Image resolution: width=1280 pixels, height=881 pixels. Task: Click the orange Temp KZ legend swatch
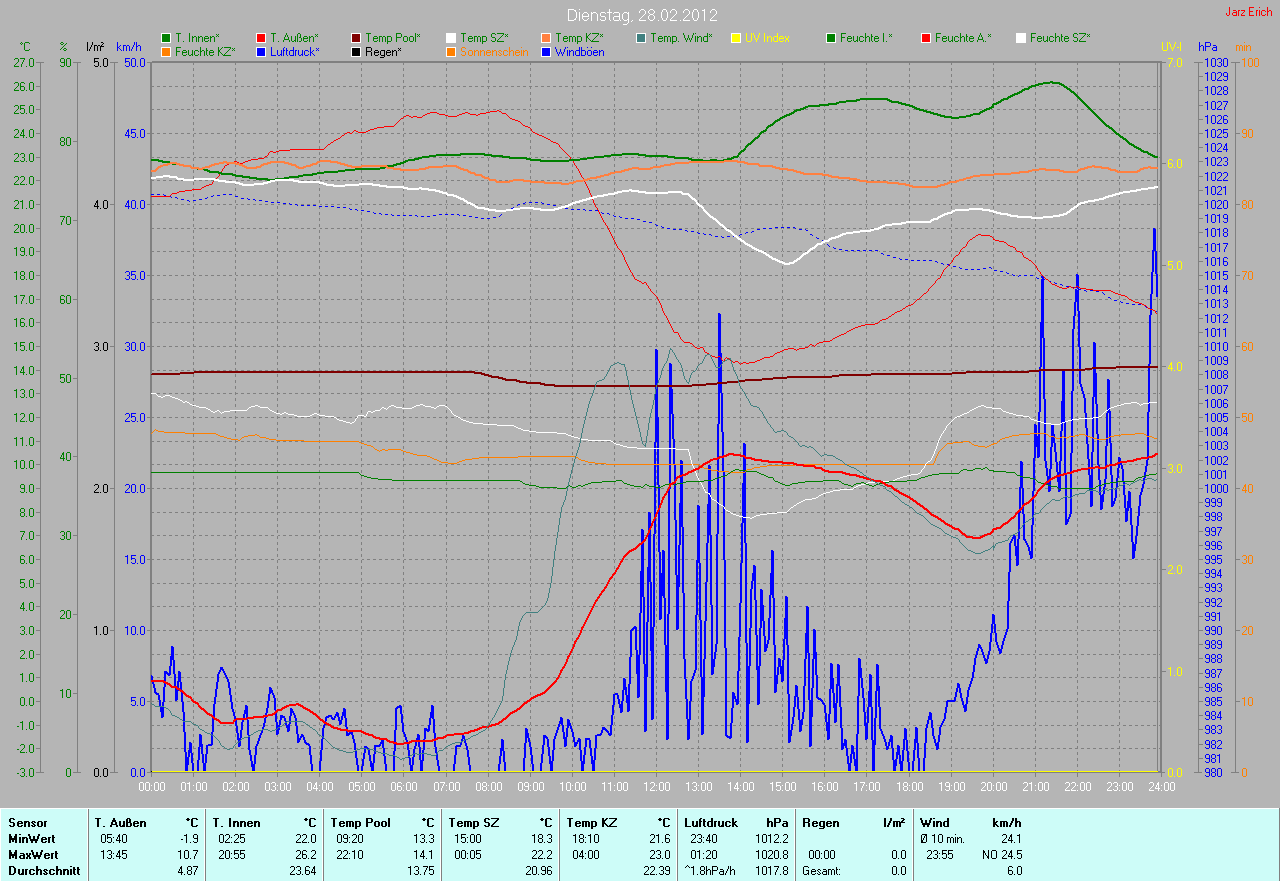tap(545, 38)
